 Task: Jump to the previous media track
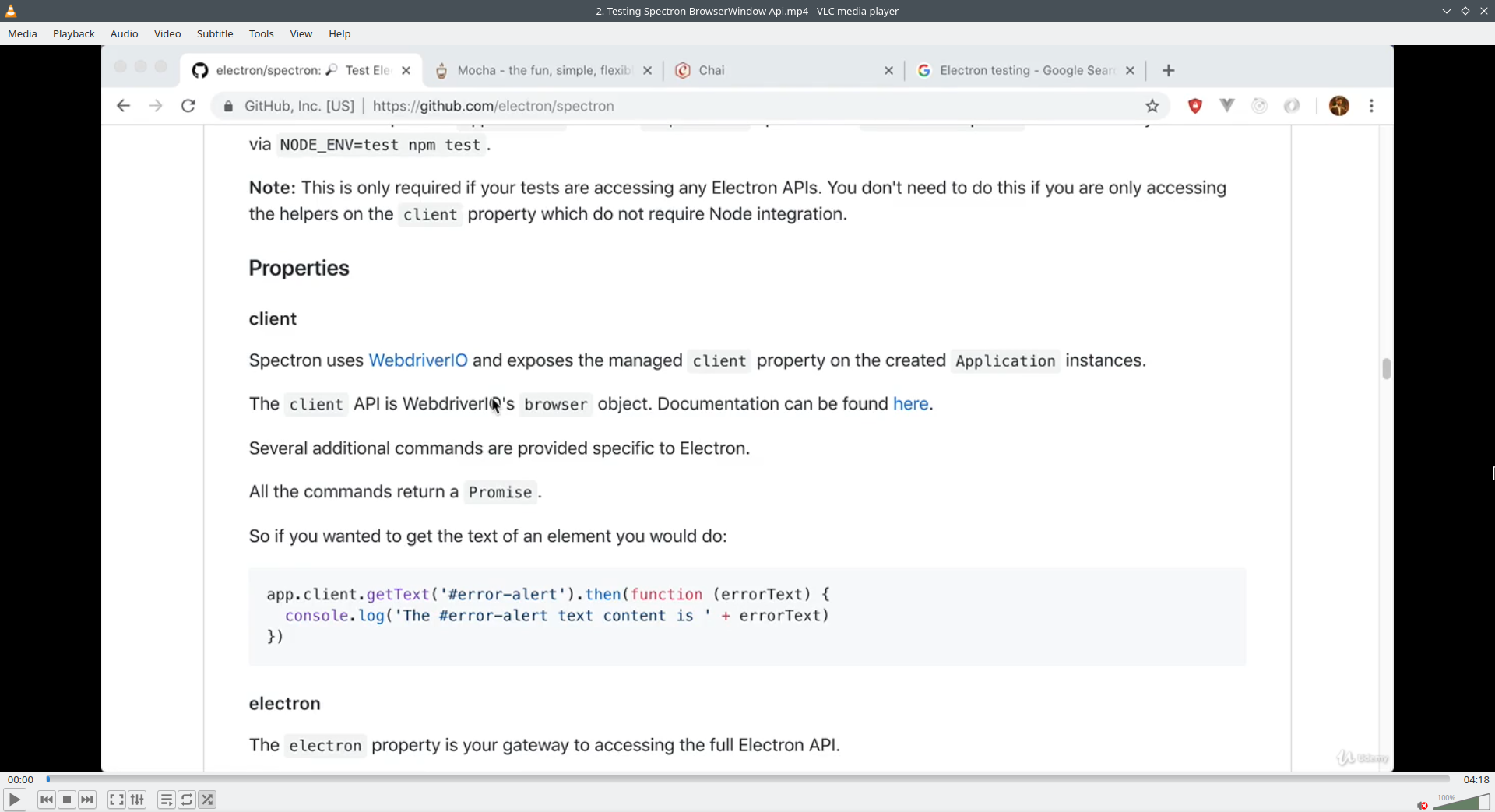47,800
